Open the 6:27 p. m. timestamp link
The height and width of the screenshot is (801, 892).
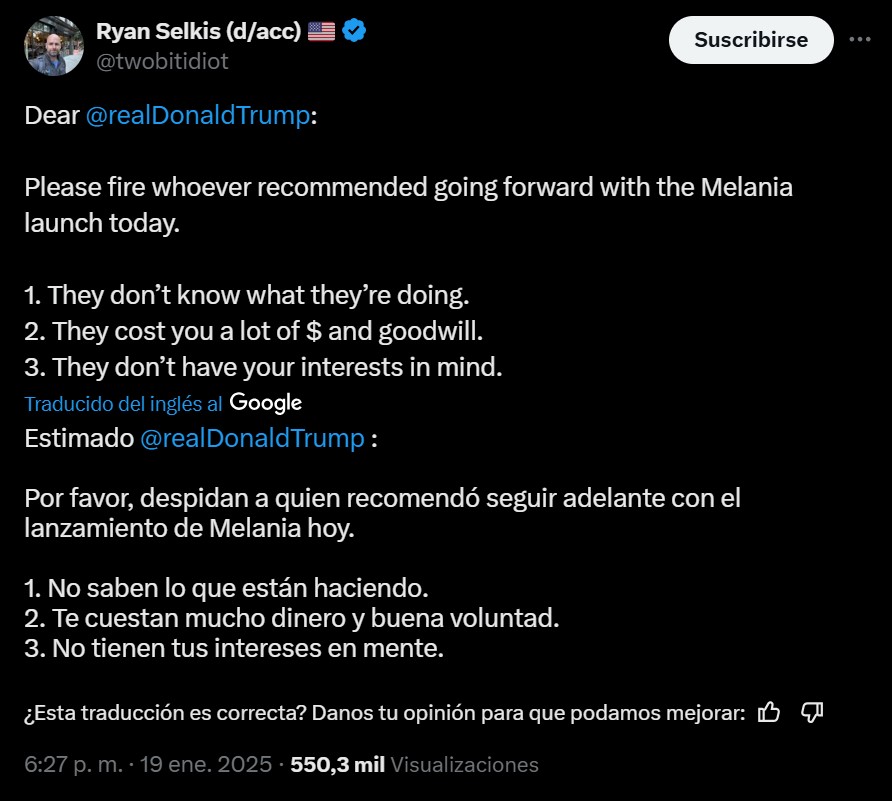[x=73, y=765]
